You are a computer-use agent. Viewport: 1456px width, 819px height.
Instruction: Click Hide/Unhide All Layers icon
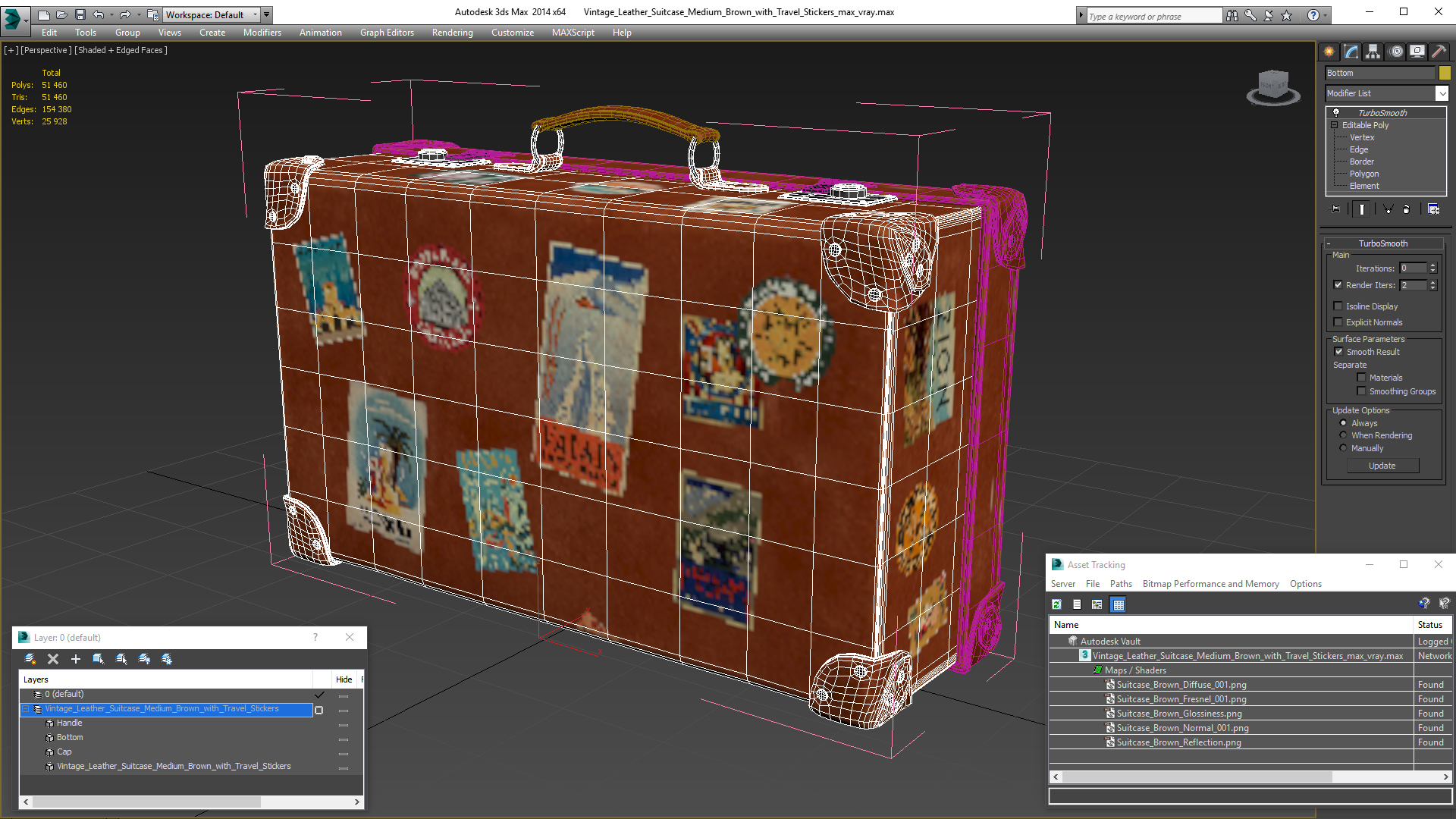[x=144, y=659]
